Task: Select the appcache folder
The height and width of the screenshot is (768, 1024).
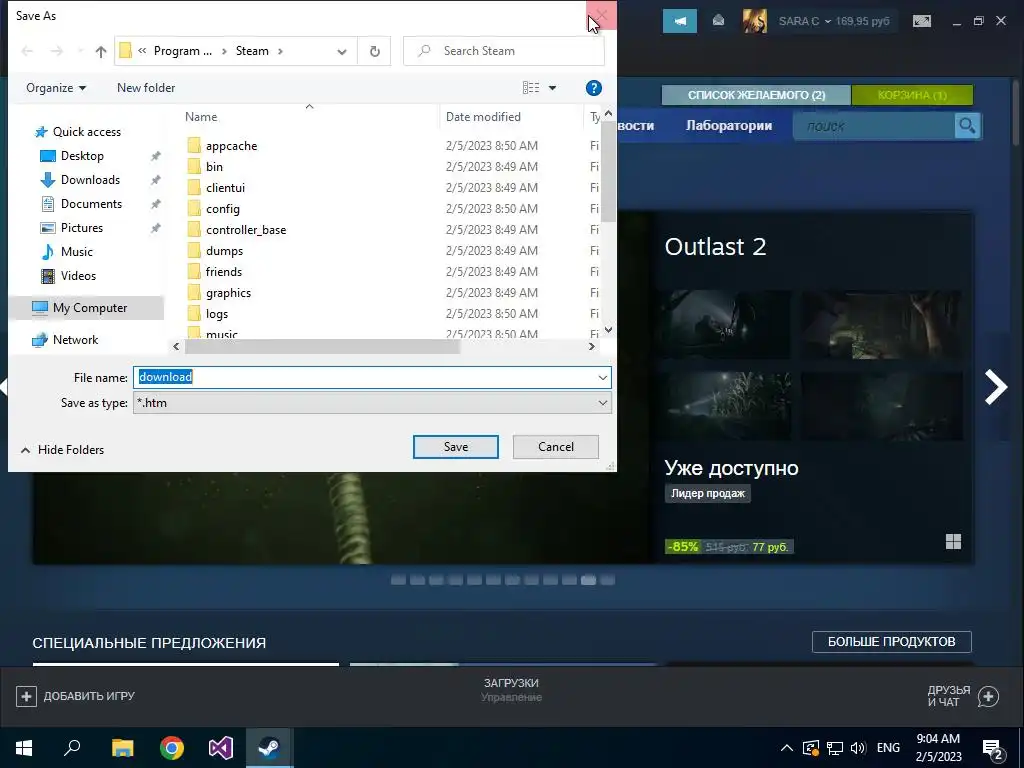Action: pyautogui.click(x=231, y=146)
